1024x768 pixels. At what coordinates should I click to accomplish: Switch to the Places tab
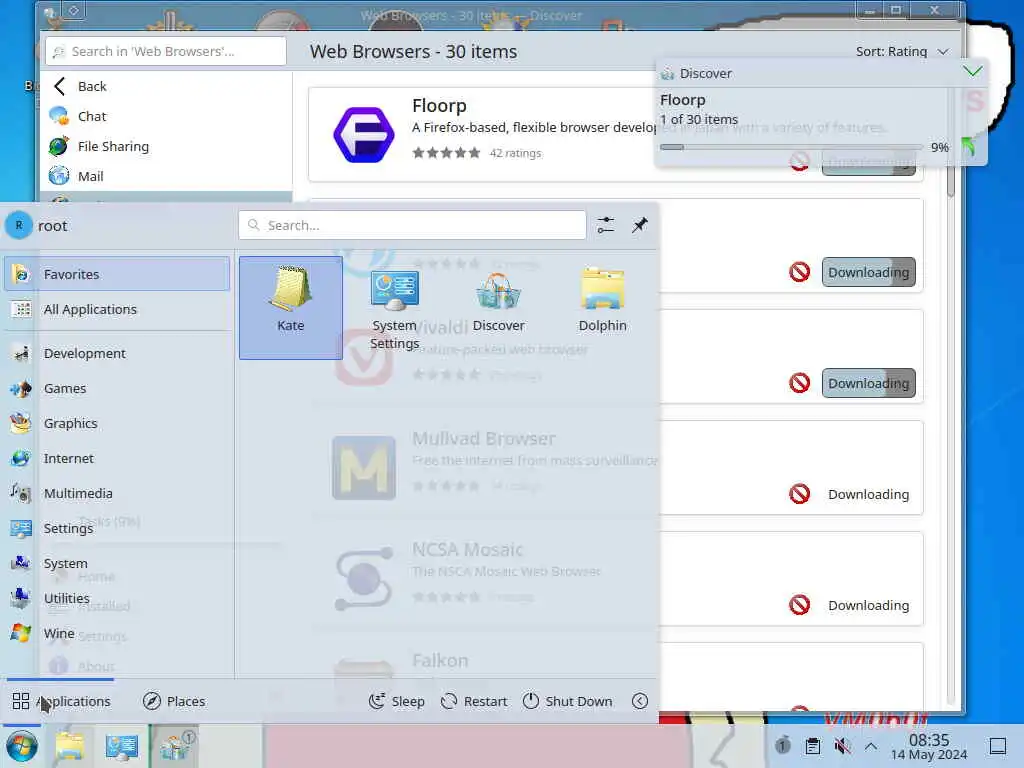point(174,701)
